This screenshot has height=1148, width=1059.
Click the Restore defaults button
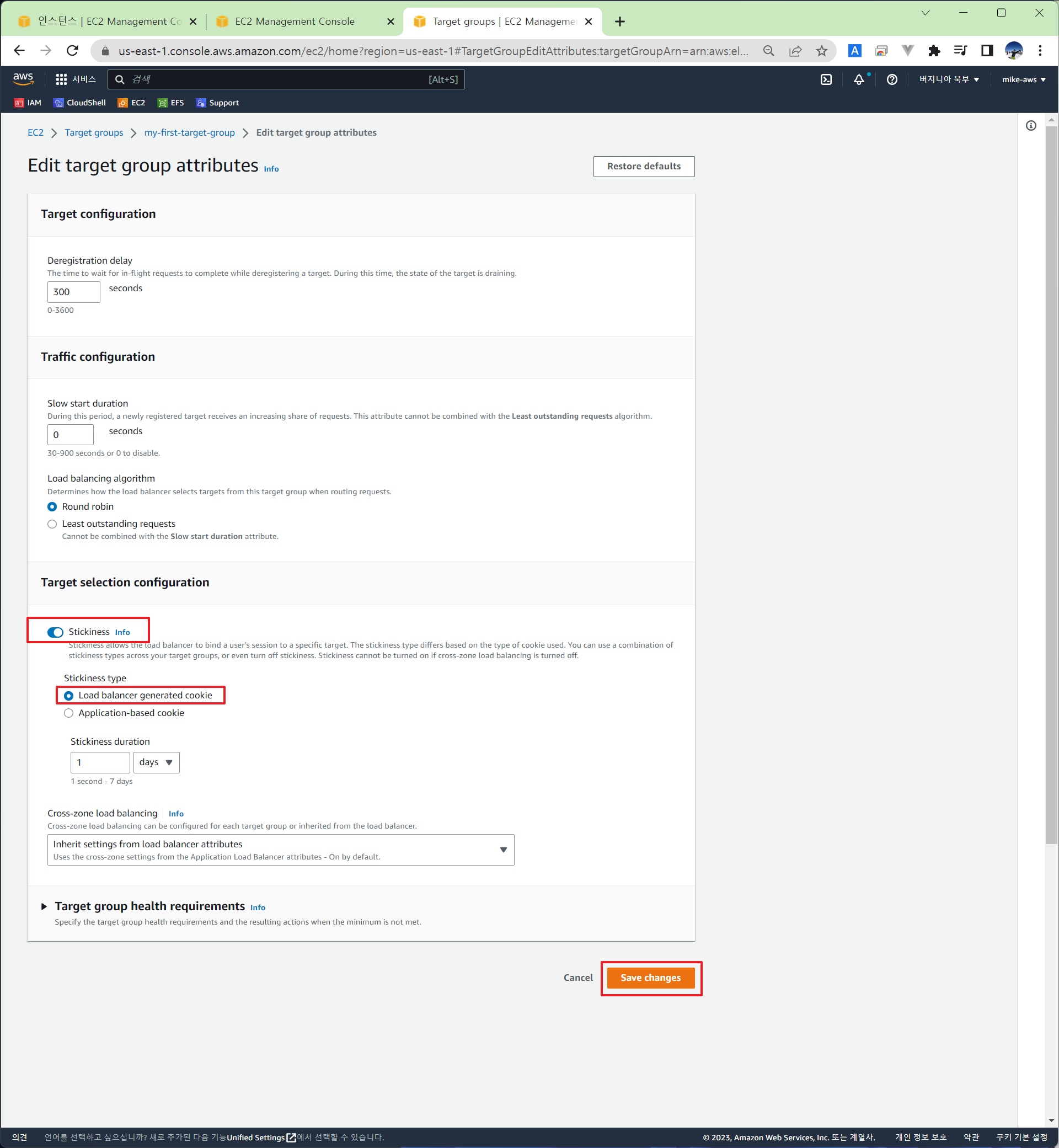point(644,166)
